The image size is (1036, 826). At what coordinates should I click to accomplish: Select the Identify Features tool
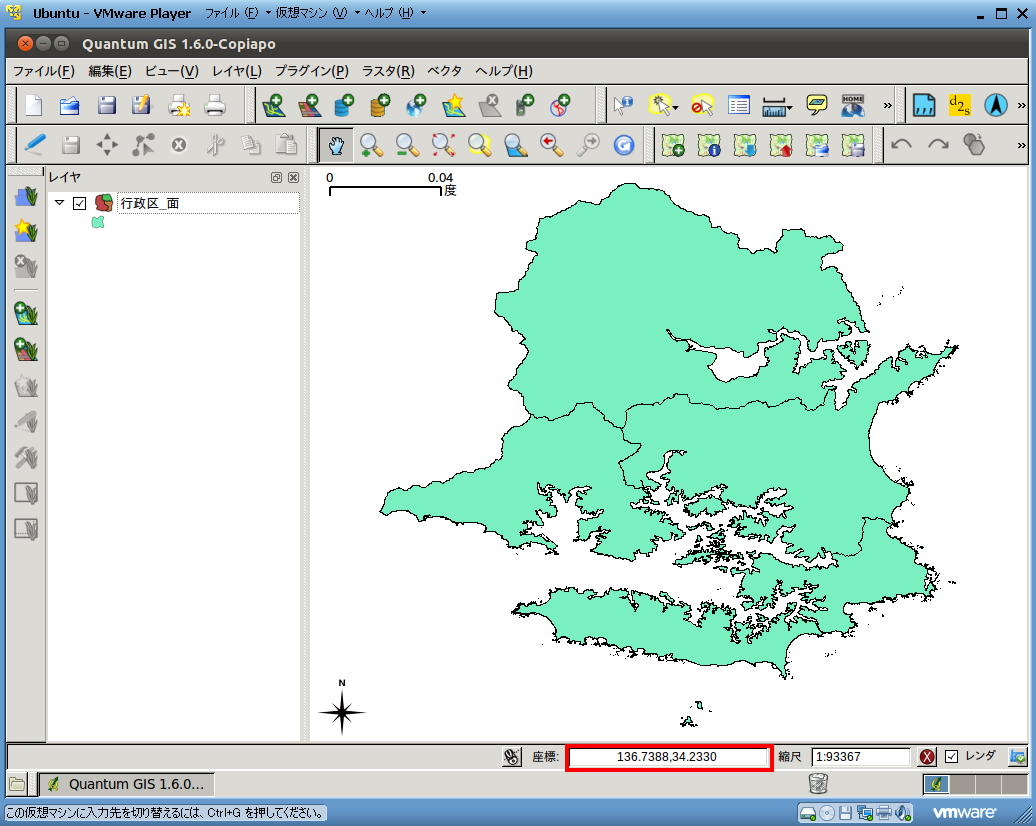623,105
